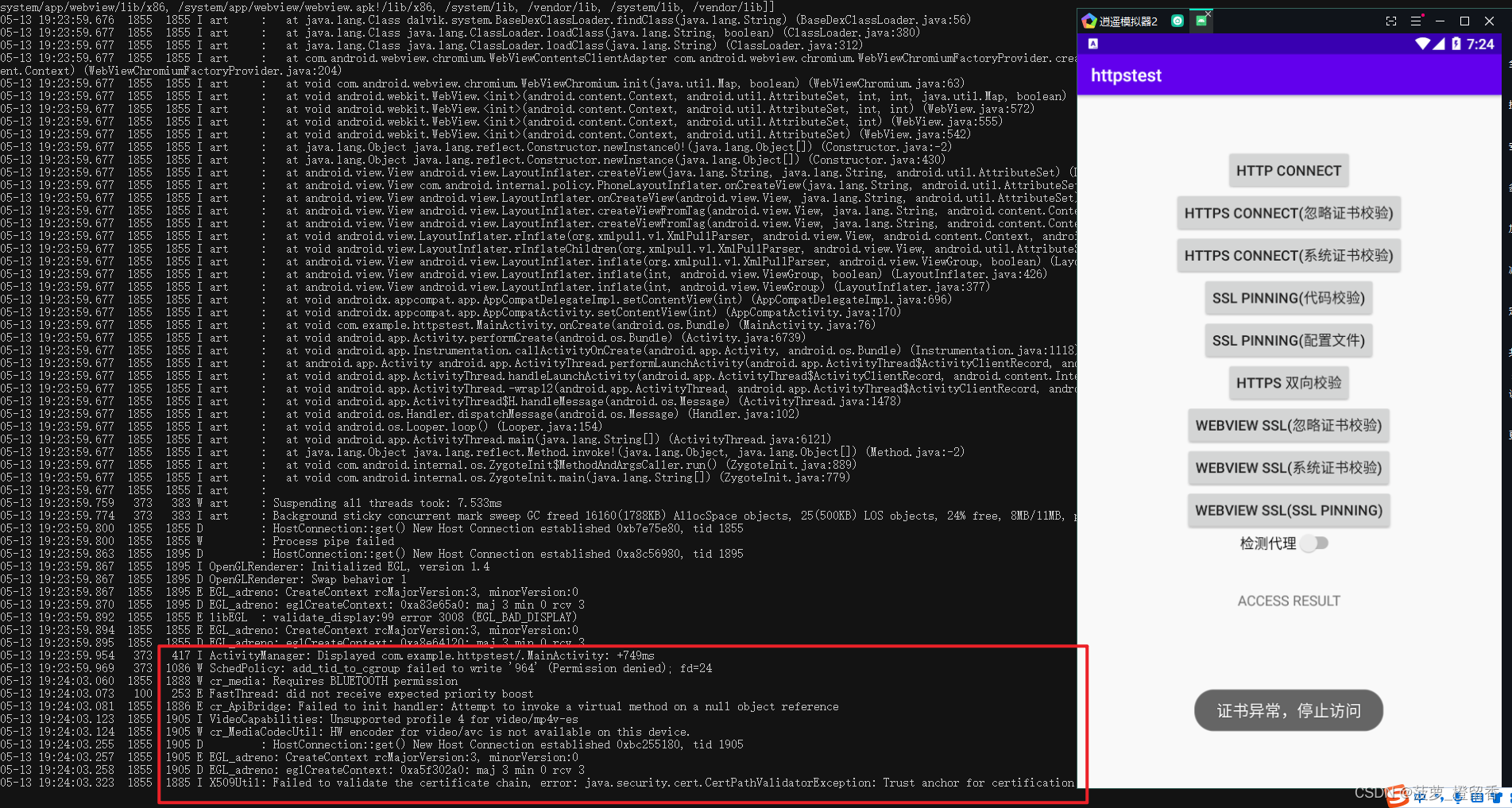The image size is (1512, 808).
Task: Tap SSL PINNING(代码校验) button
Action: coord(1289,298)
